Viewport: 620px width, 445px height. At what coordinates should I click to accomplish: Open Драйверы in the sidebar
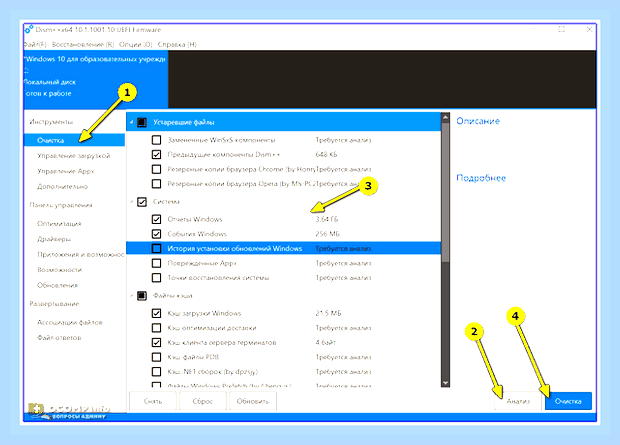pyautogui.click(x=54, y=239)
